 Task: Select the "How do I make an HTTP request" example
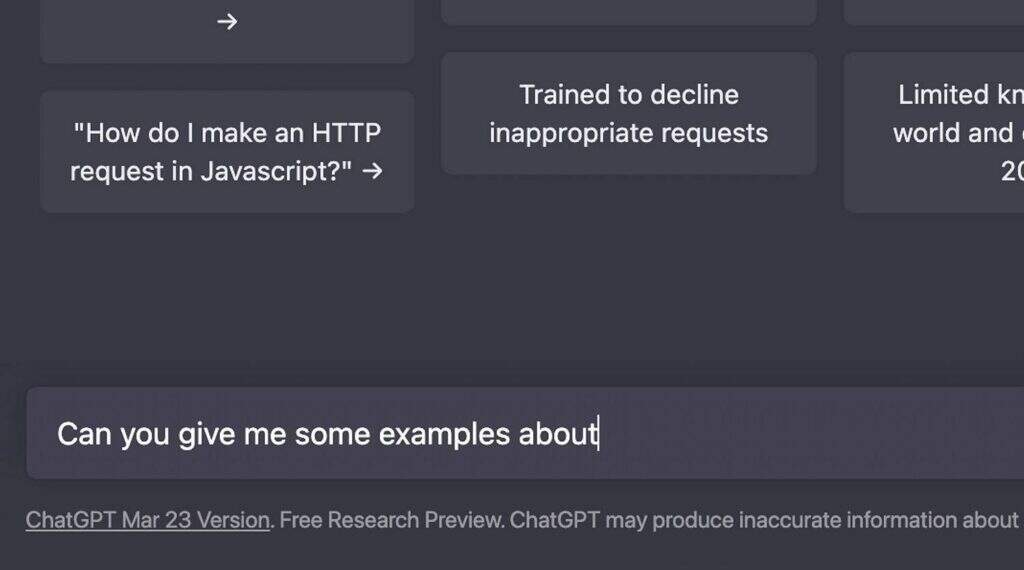pyautogui.click(x=227, y=151)
